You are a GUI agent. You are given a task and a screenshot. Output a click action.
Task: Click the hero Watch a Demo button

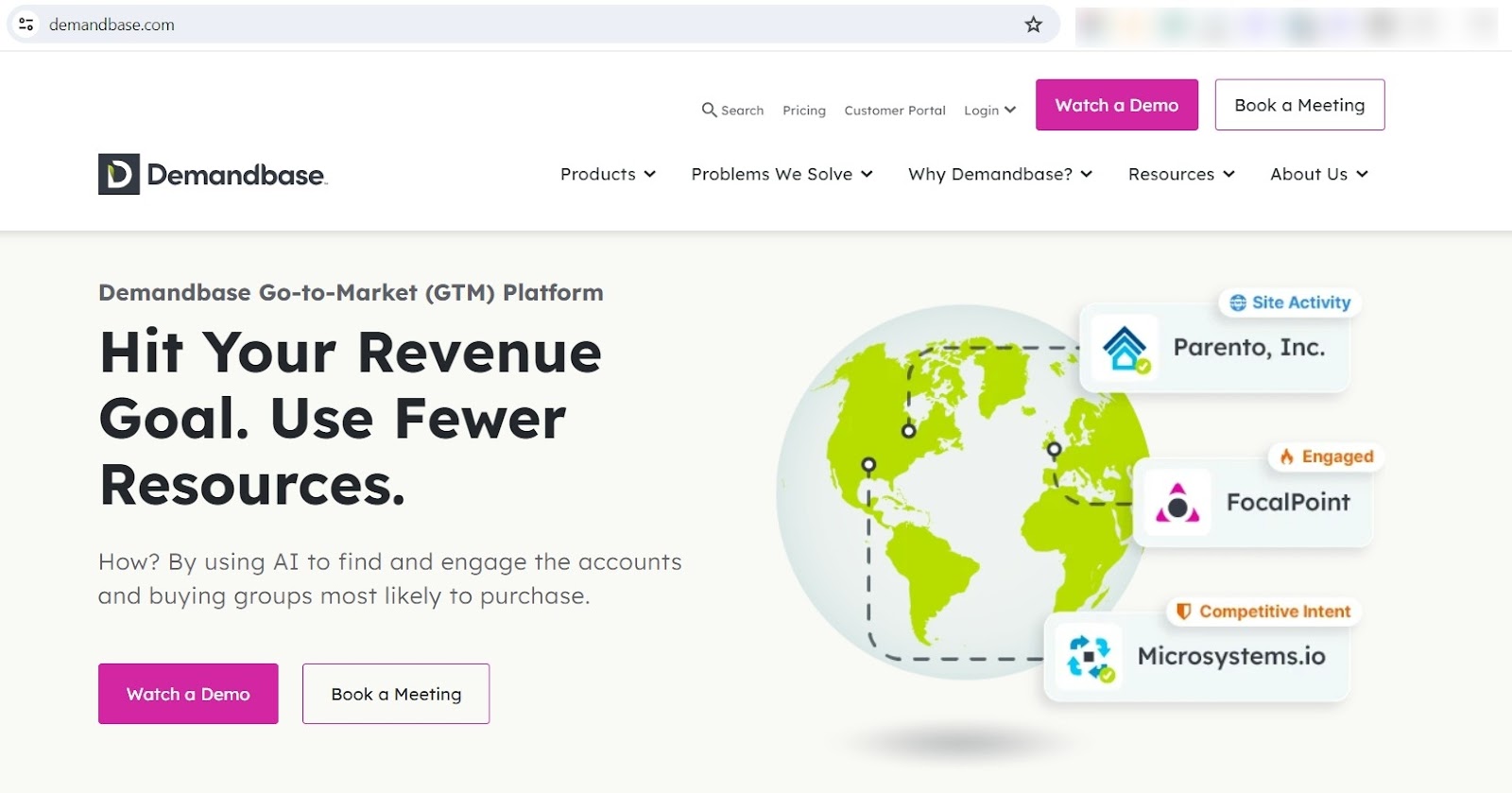click(188, 694)
